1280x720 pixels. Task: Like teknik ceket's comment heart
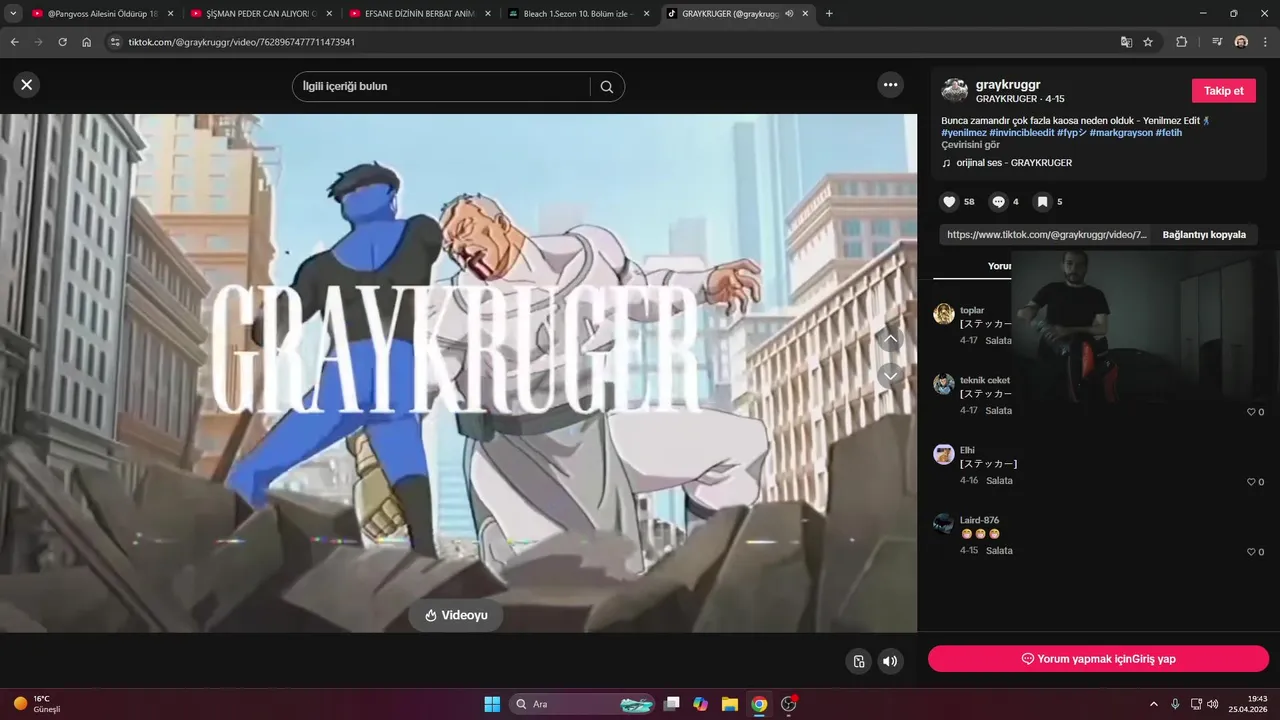click(1250, 412)
